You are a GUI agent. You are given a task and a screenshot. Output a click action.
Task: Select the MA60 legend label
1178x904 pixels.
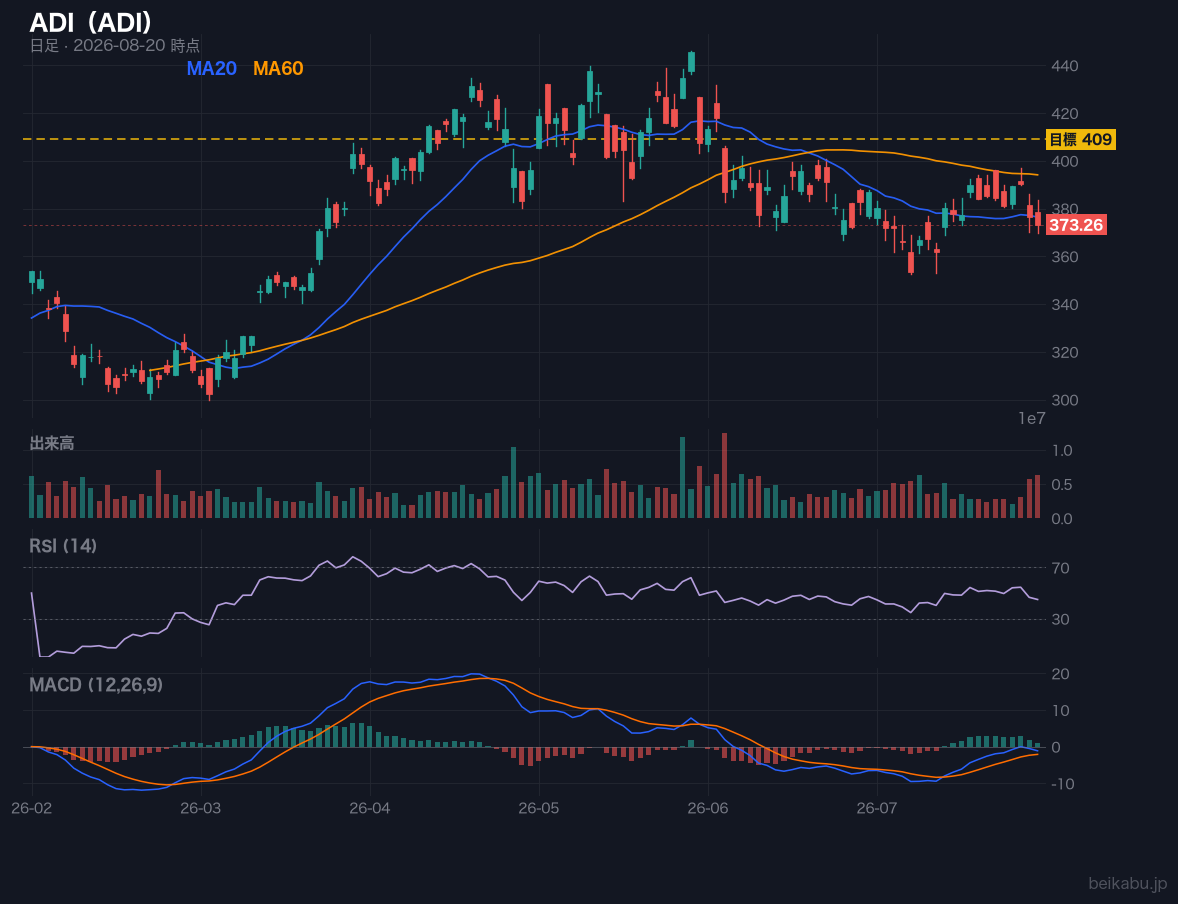point(278,68)
